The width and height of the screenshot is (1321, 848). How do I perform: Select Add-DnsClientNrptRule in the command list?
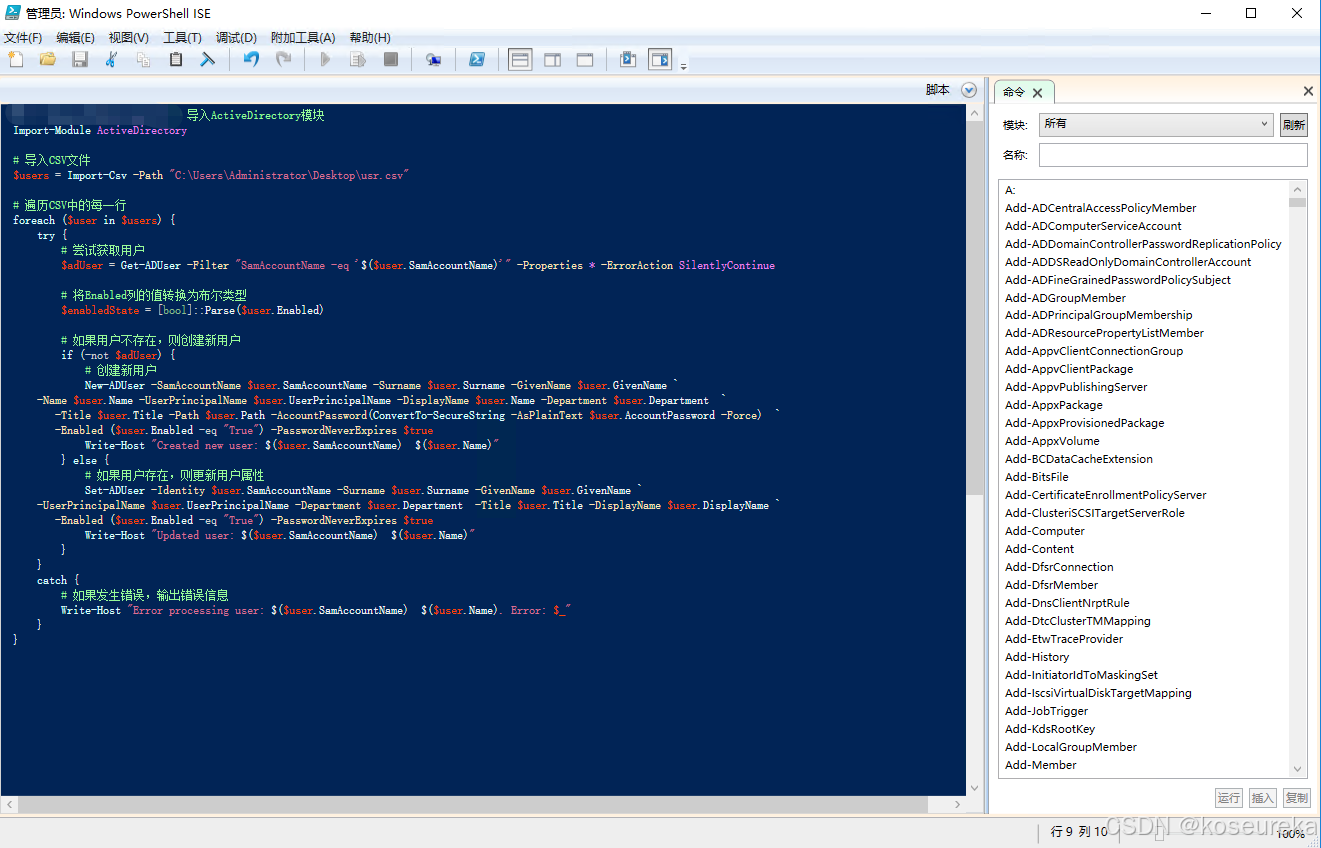1067,603
